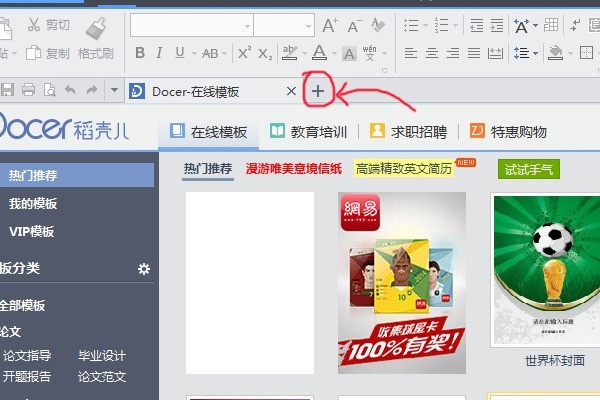This screenshot has width=600, height=400.
Task: Toggle italic text formatting
Action: coord(160,53)
